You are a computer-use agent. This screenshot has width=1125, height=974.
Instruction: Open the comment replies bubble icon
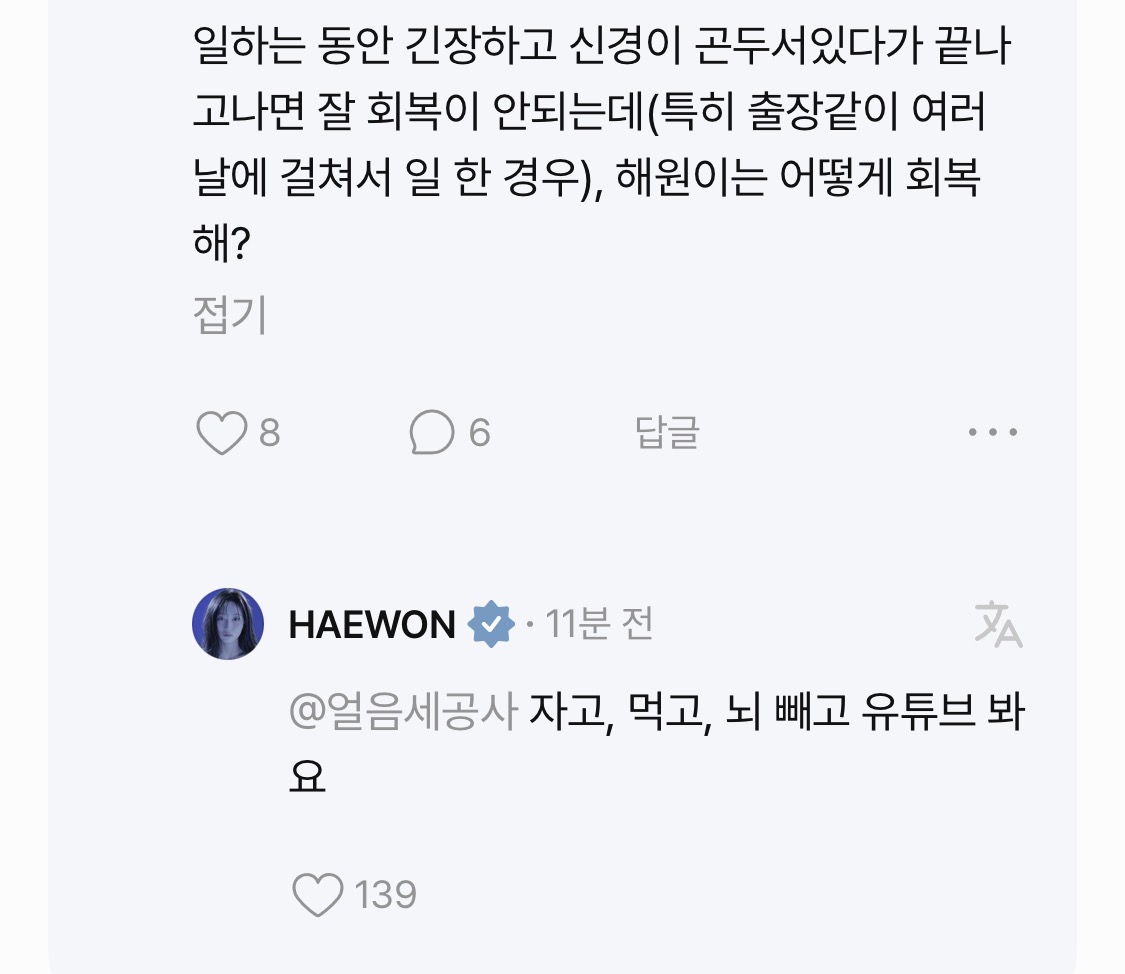[x=431, y=432]
